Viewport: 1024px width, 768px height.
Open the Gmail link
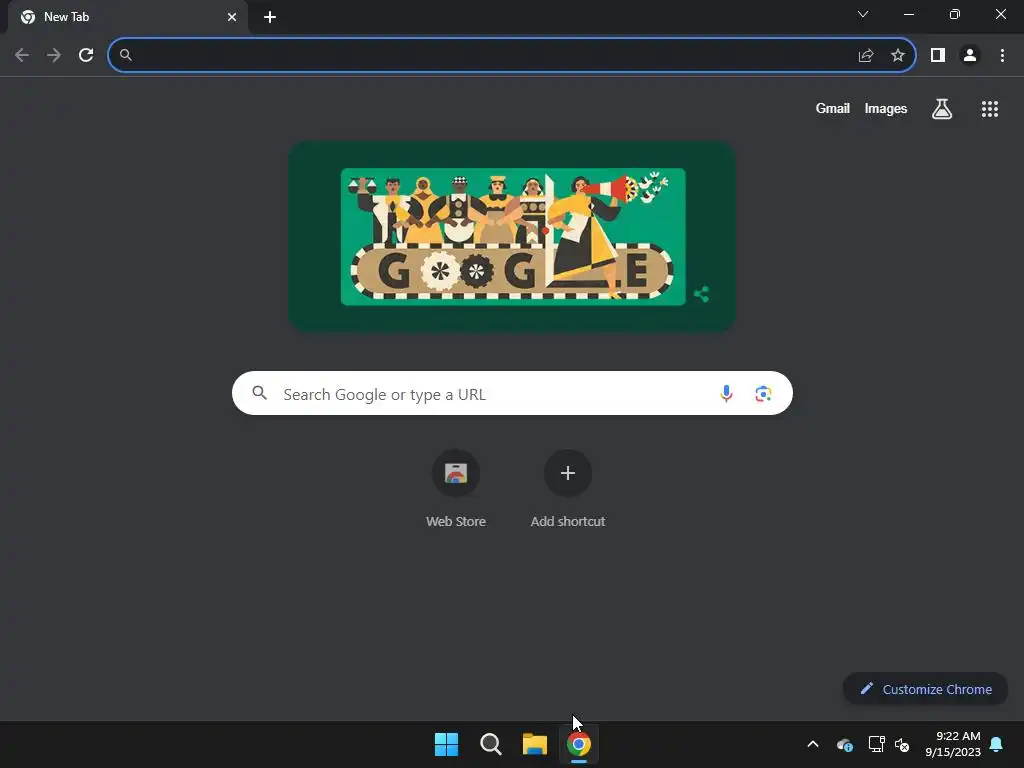(x=833, y=109)
